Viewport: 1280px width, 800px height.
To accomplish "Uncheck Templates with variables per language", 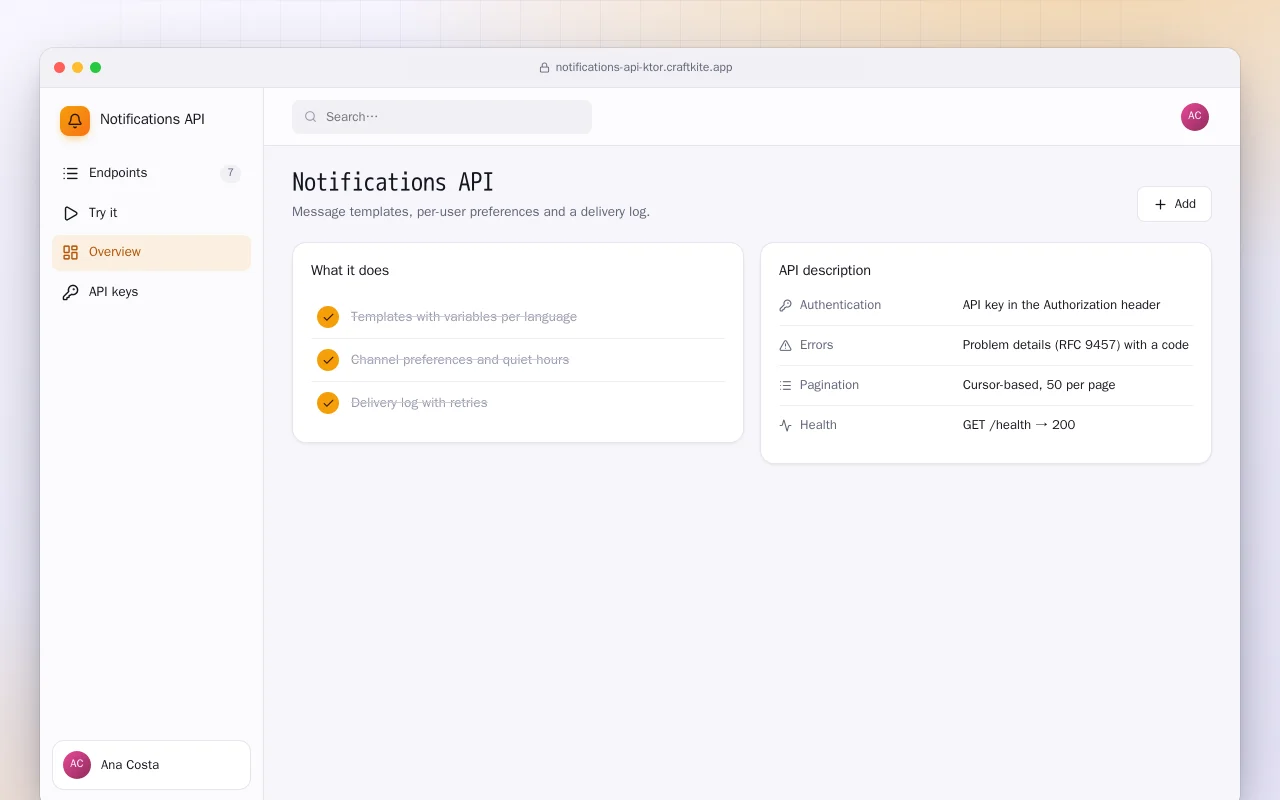I will click(328, 317).
